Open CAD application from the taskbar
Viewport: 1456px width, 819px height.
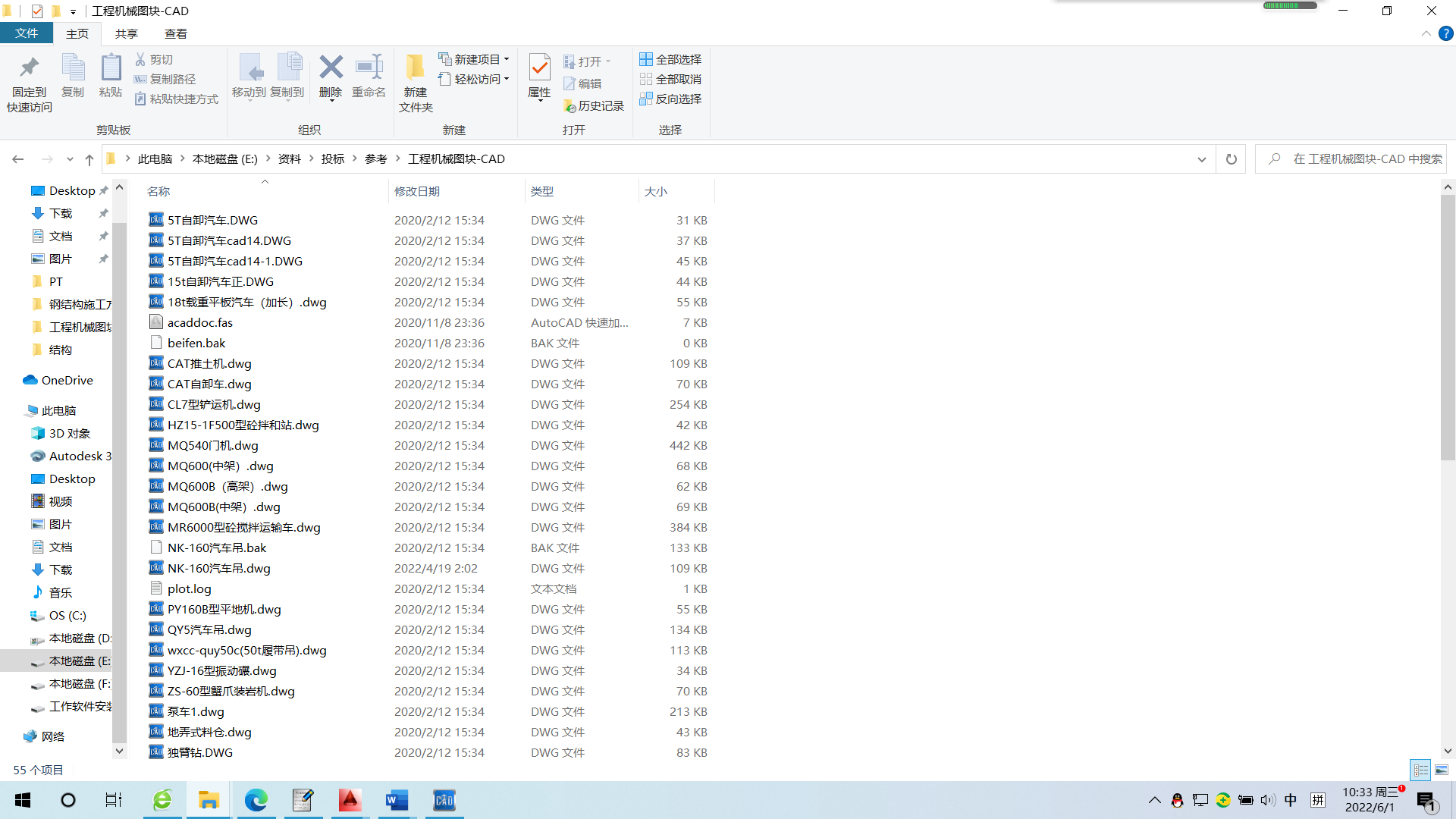pyautogui.click(x=444, y=800)
